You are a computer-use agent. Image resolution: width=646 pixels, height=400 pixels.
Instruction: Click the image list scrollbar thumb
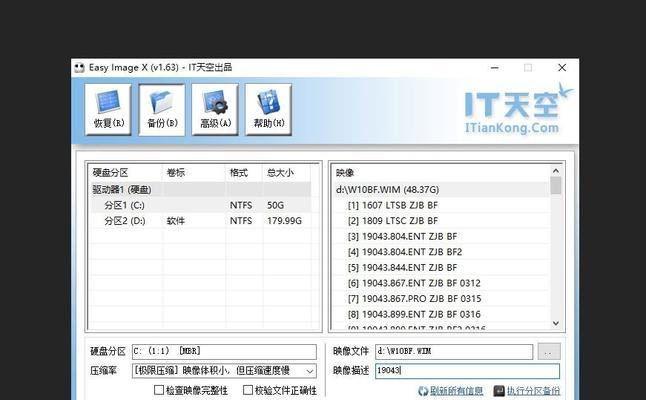[555, 185]
